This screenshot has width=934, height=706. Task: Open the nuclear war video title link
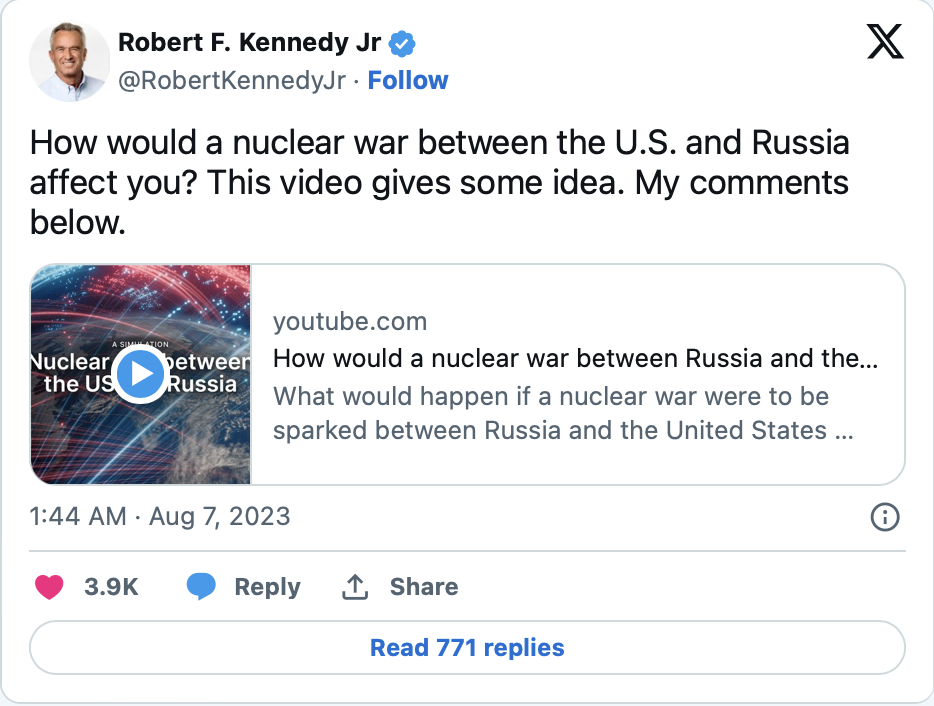[x=575, y=358]
